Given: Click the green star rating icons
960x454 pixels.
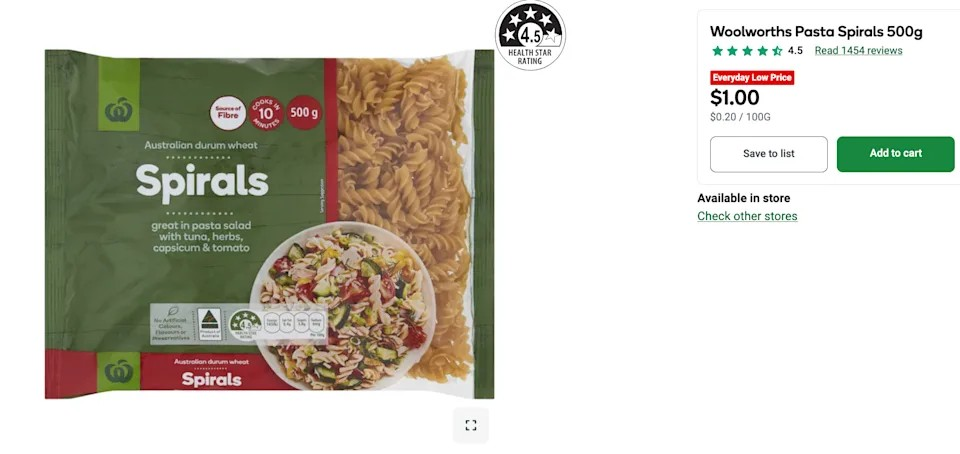Looking at the screenshot, I should click(748, 51).
